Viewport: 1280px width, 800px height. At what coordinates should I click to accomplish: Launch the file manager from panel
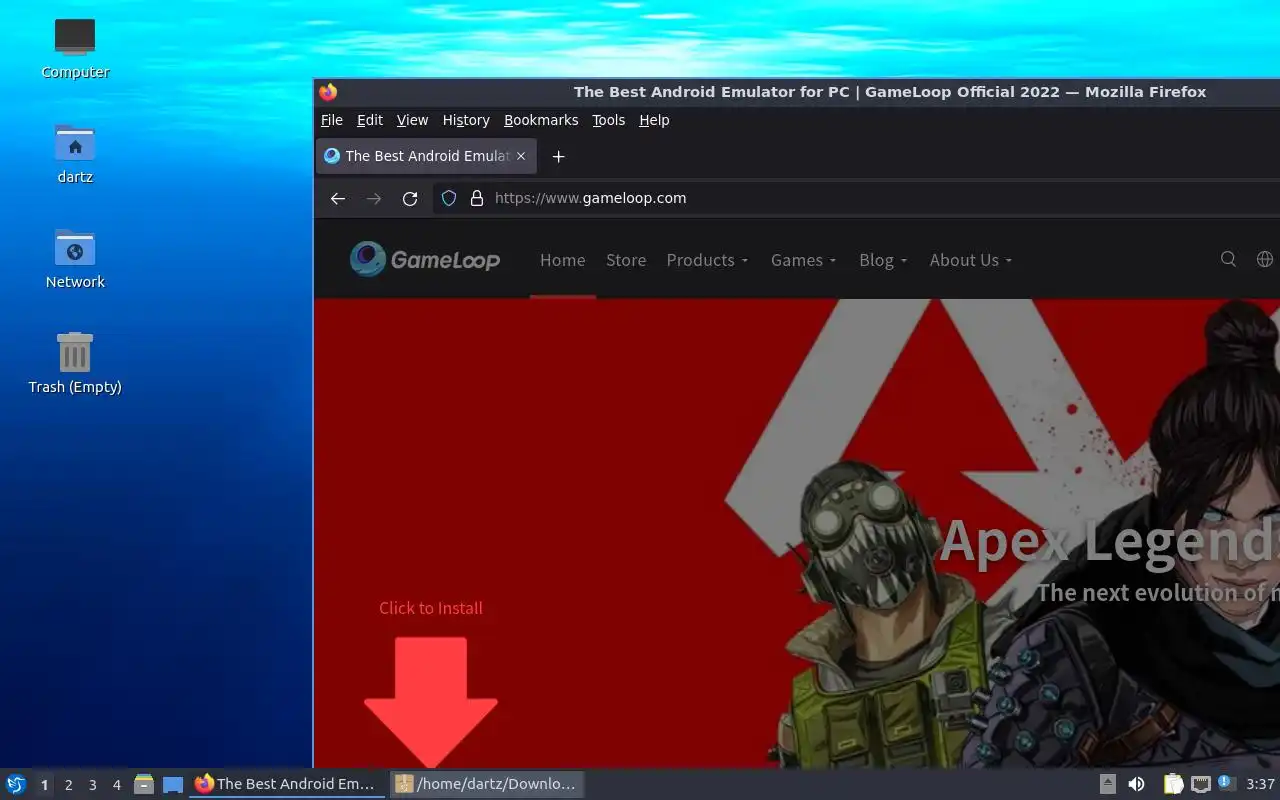(144, 784)
